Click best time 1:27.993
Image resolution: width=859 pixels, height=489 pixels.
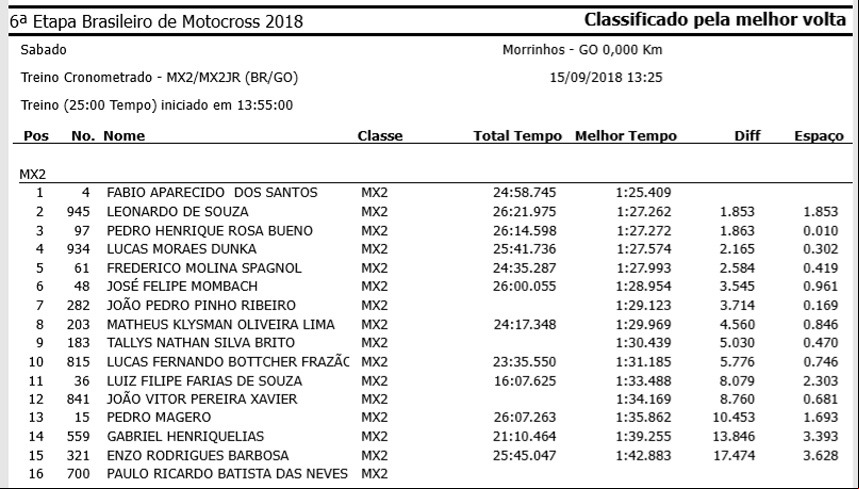[643, 268]
